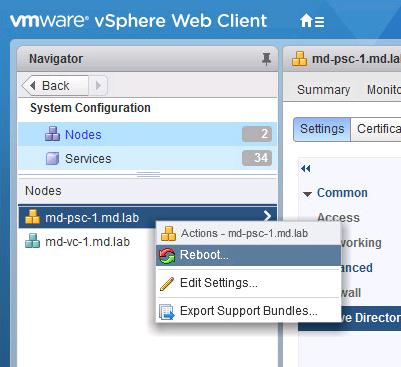Screen dimensions: 401x367
Task: Switch to the Settings tab
Action: tap(322, 129)
